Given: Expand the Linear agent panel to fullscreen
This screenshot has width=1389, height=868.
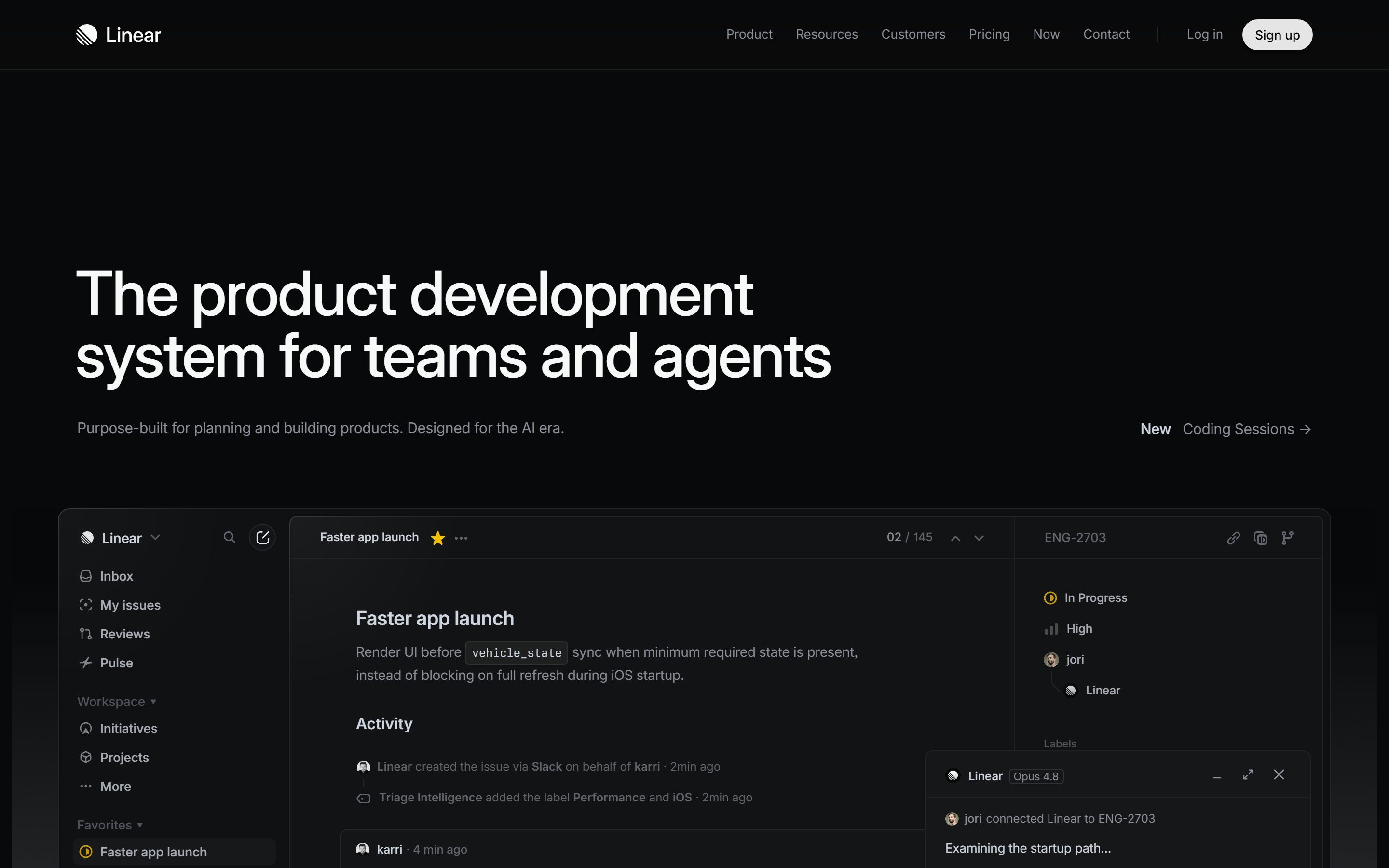Looking at the screenshot, I should [1248, 775].
